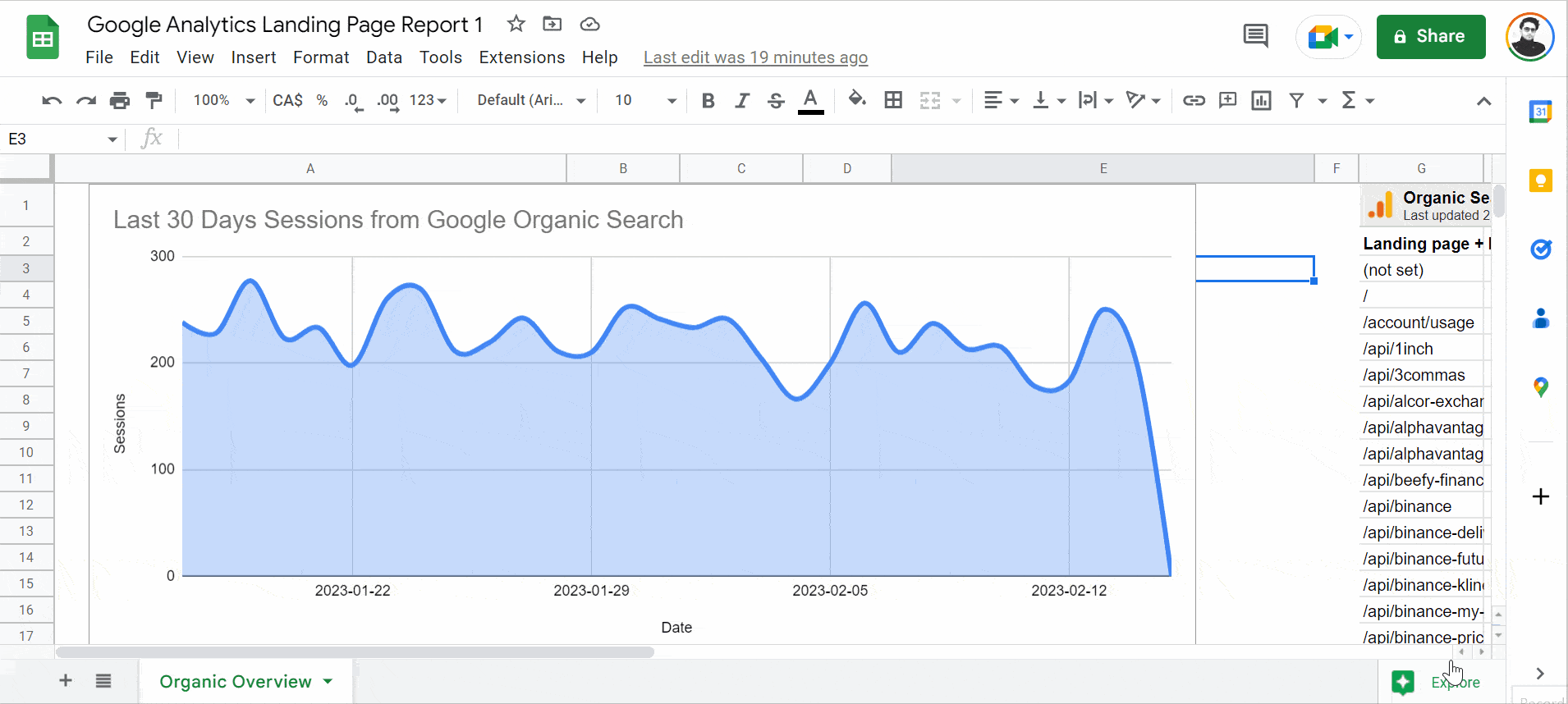Print the spreadsheet
The width and height of the screenshot is (1568, 704).
(x=120, y=100)
